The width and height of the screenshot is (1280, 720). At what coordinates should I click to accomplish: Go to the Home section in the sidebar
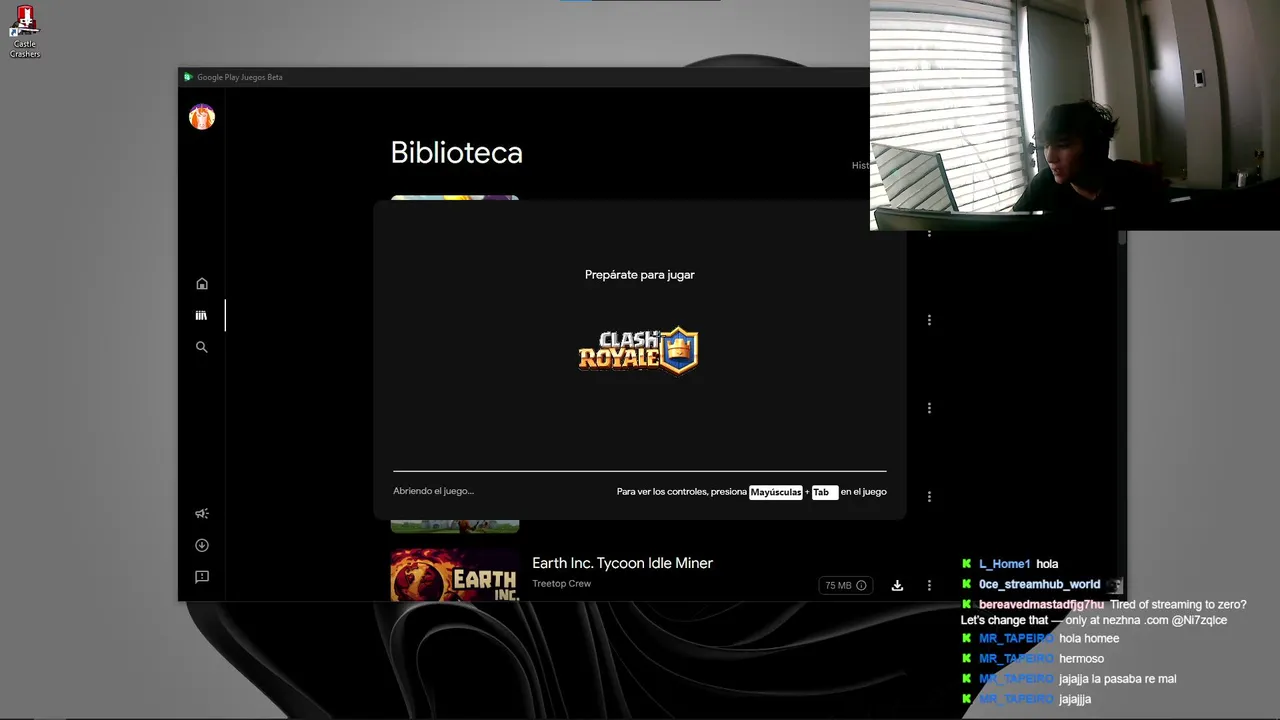202,283
